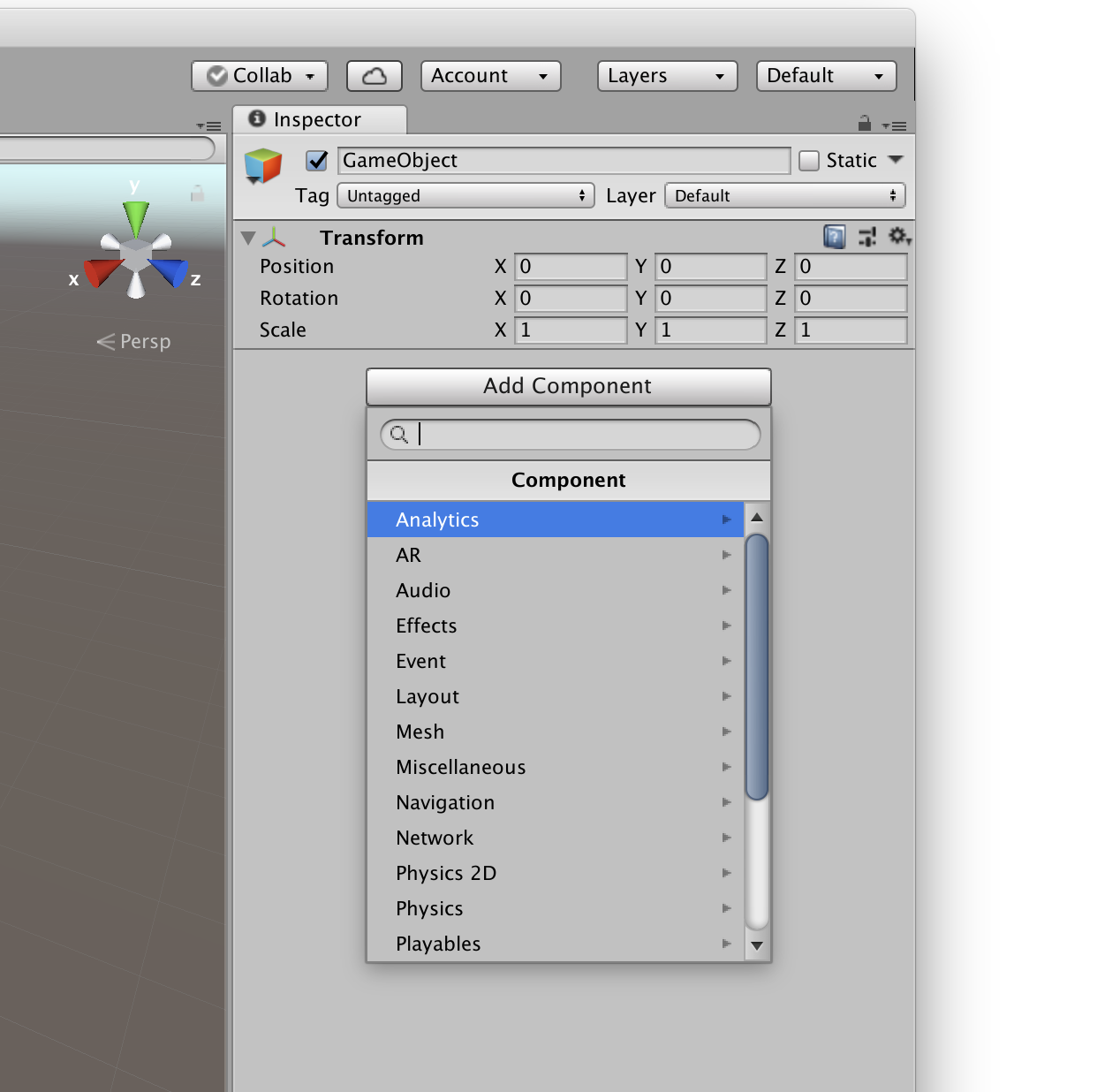Open the Layer dropdown showing Default
1120x1092 pixels.
point(784,195)
